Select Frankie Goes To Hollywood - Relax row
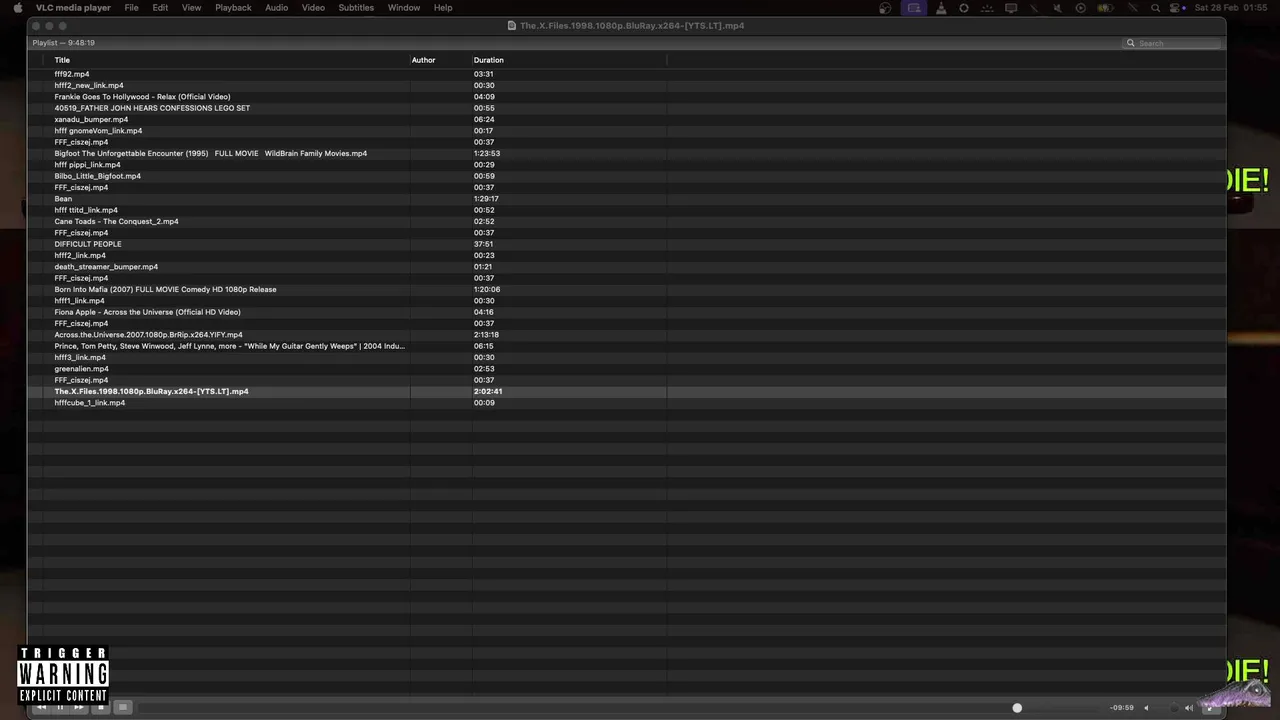The width and height of the screenshot is (1280, 720). coord(142,97)
